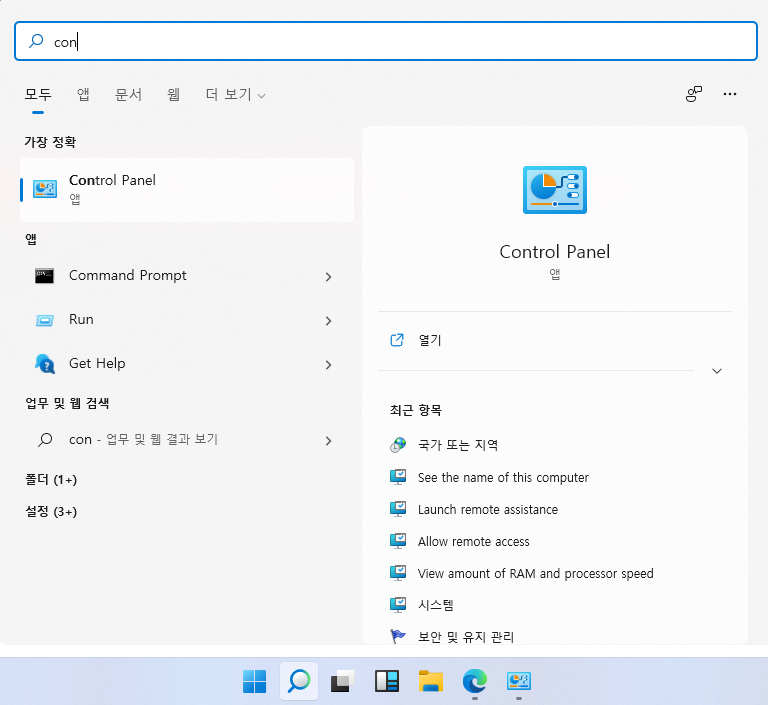This screenshot has width=768, height=705.
Task: Click the open external icon beside 열기
Action: click(397, 340)
